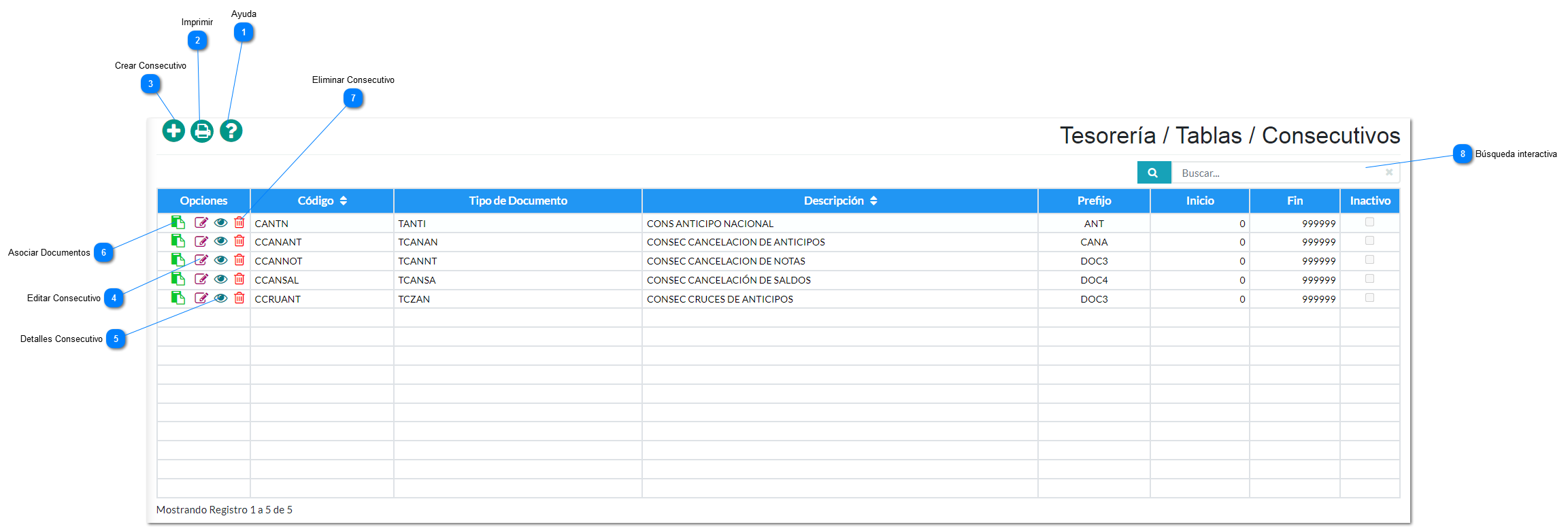Edit the CCANNOT consecutivo
Viewport: 1568px width, 529px height.
coord(201,260)
